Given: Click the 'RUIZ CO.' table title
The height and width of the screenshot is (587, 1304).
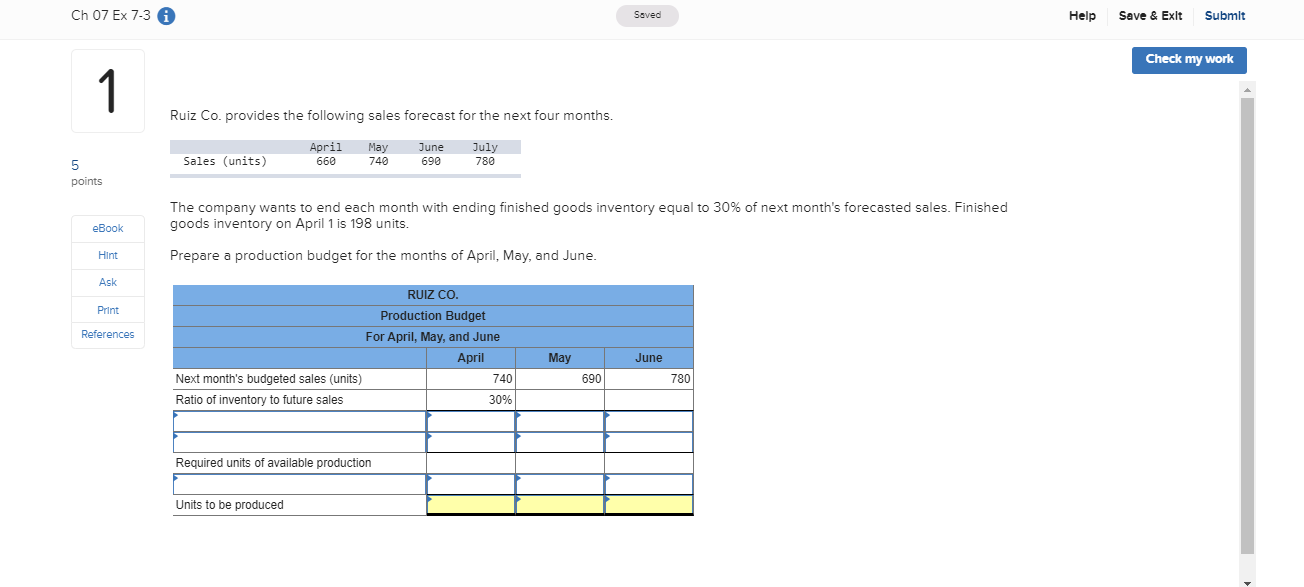Looking at the screenshot, I should [433, 295].
